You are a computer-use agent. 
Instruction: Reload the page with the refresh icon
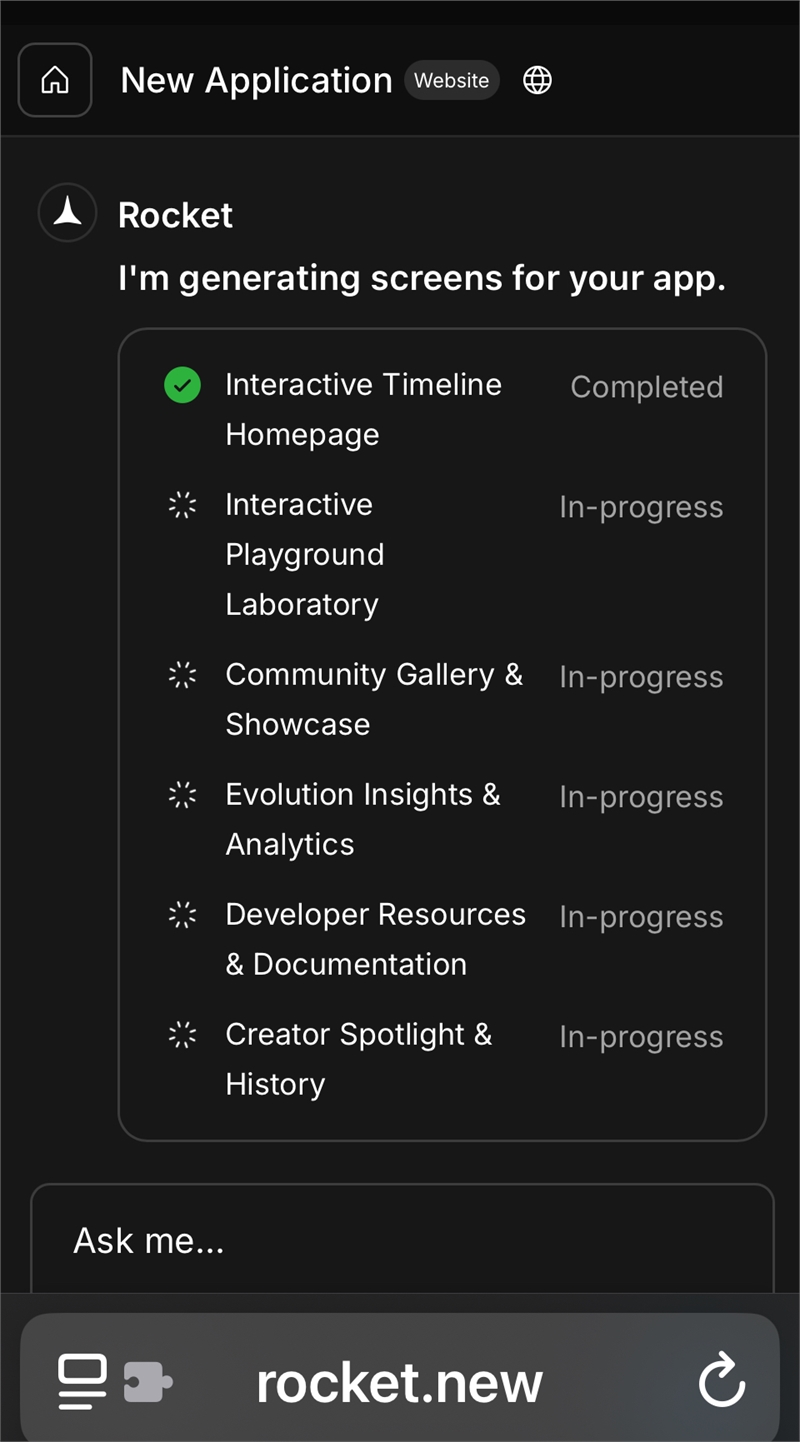[721, 1381]
